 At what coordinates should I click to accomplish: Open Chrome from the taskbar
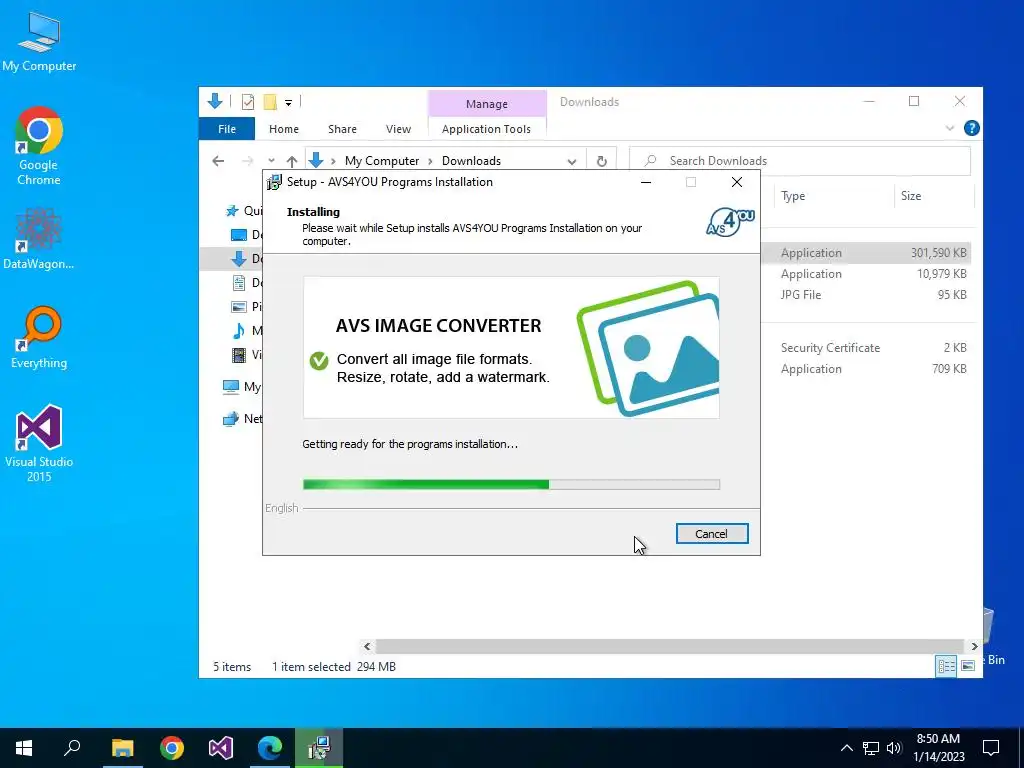(x=172, y=748)
